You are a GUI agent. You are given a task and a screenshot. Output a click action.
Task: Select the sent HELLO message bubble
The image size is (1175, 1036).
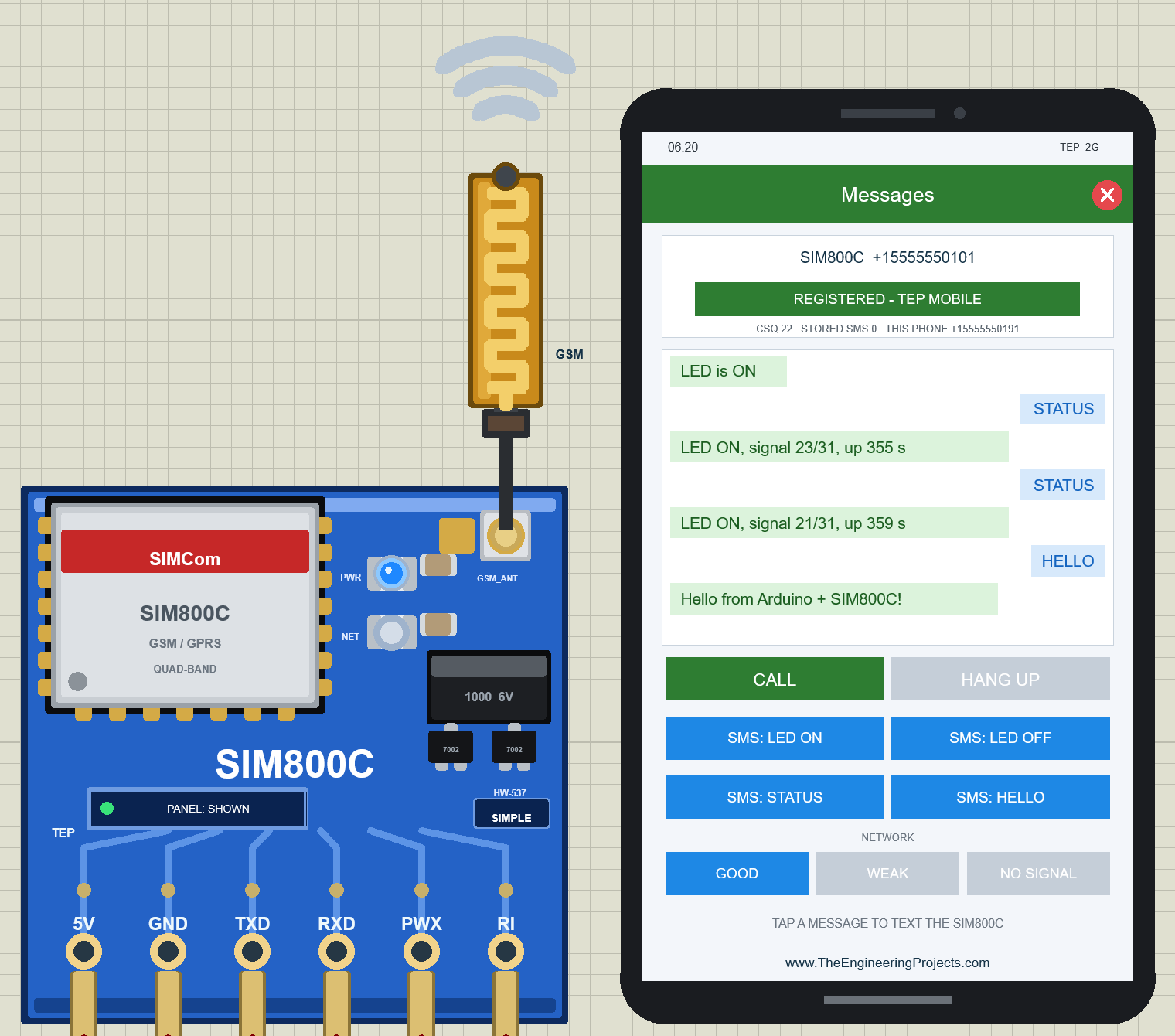[x=1068, y=561]
